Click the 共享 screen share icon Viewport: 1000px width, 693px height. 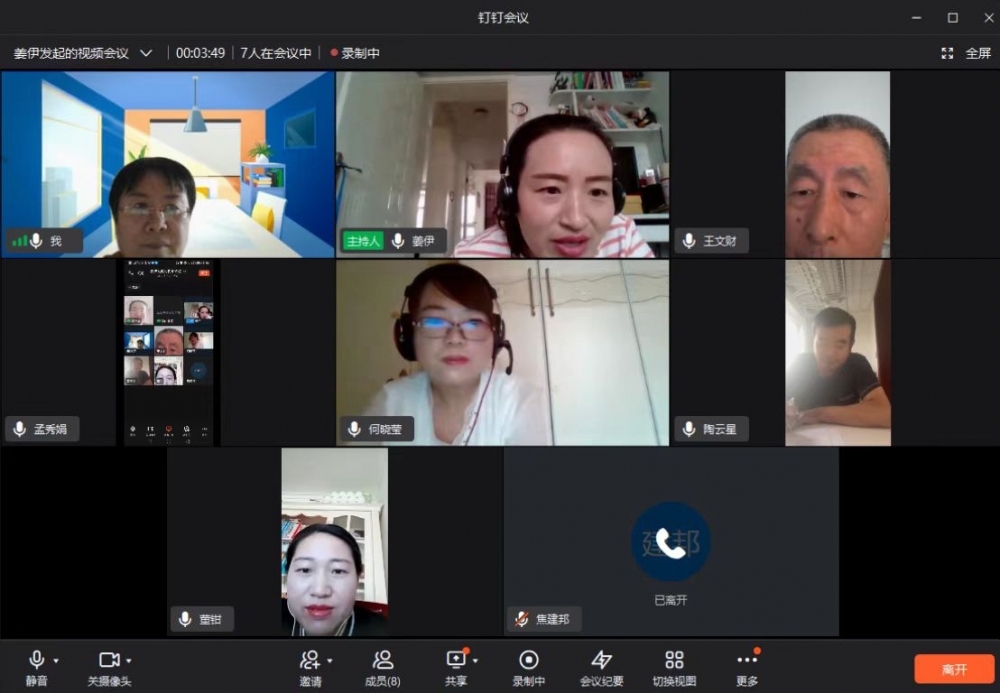[x=456, y=660]
